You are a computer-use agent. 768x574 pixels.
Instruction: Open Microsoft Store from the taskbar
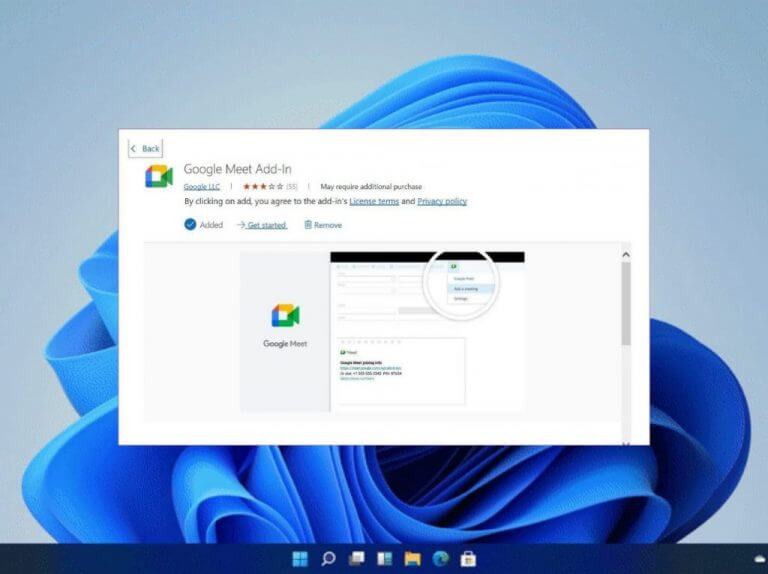468,558
